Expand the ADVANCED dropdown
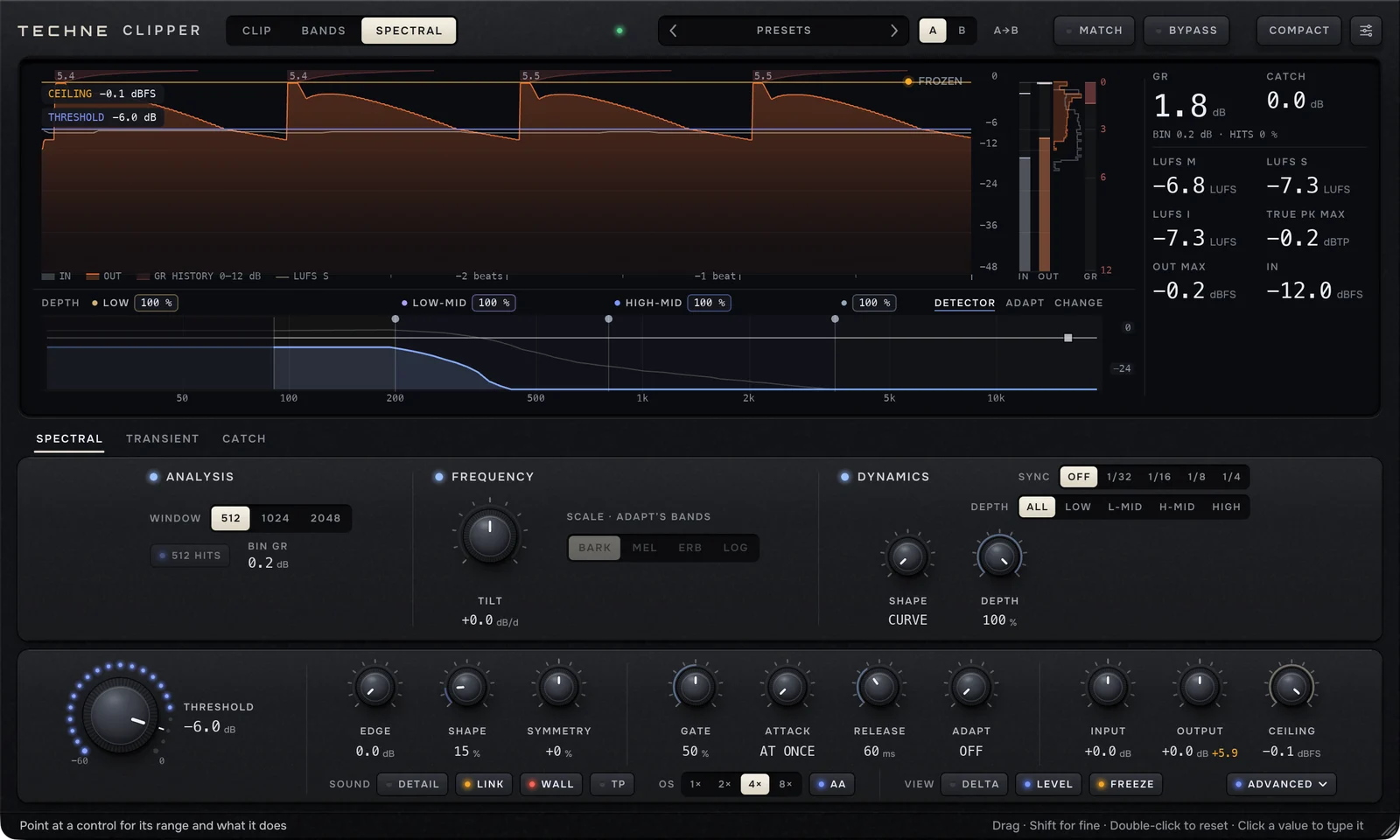Viewport: 1400px width, 840px height. (1281, 784)
